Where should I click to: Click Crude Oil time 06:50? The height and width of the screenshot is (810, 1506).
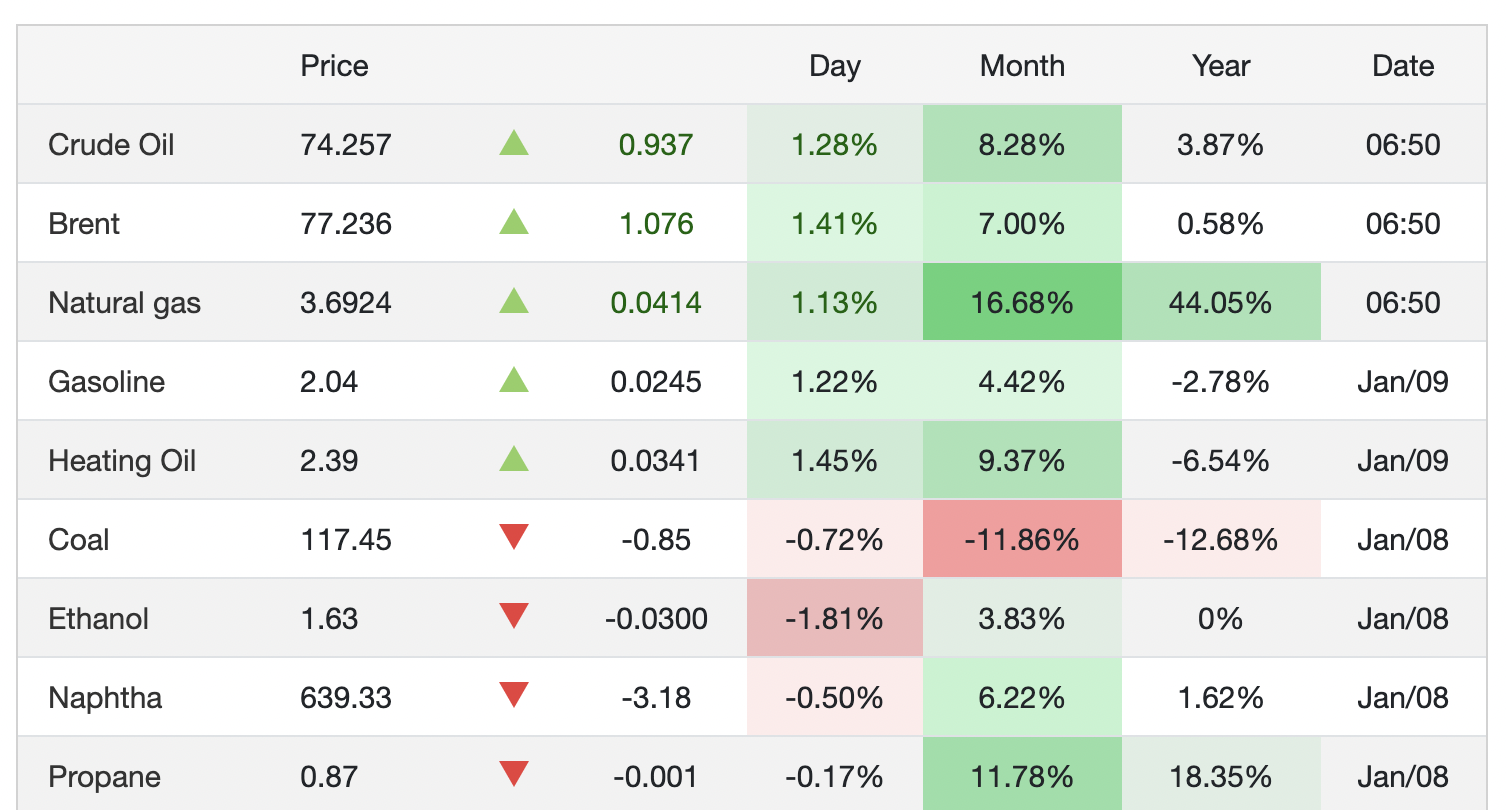[1403, 145]
